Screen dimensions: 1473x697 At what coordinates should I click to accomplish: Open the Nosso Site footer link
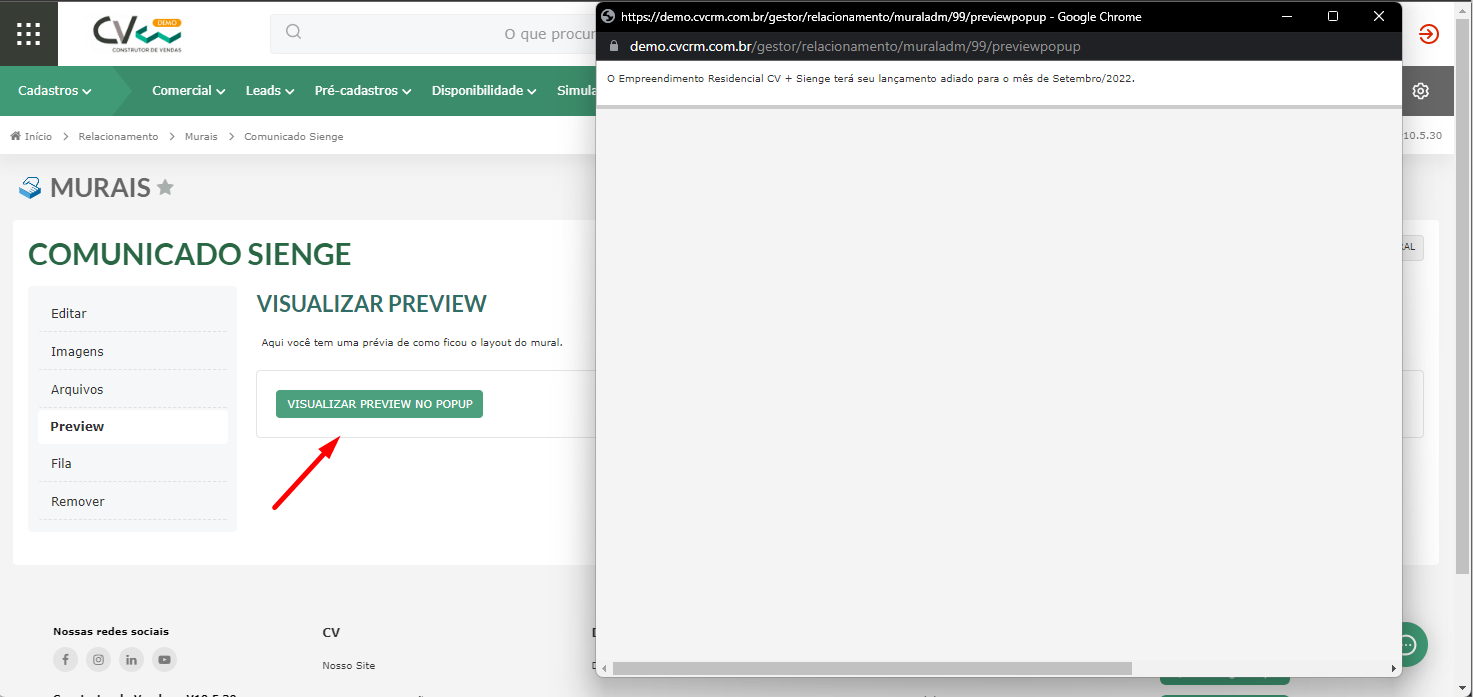click(x=349, y=665)
